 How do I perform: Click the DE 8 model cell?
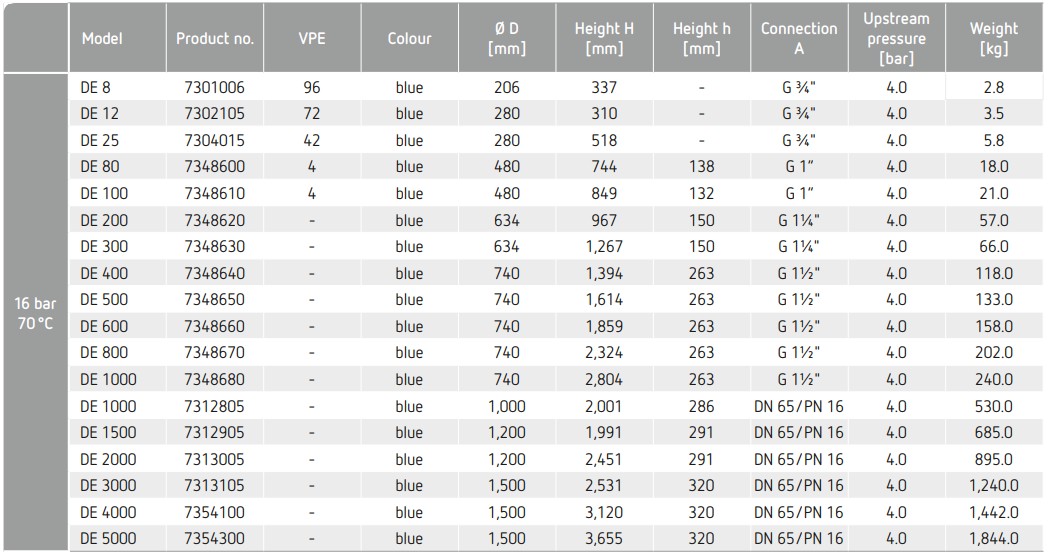tap(96, 87)
